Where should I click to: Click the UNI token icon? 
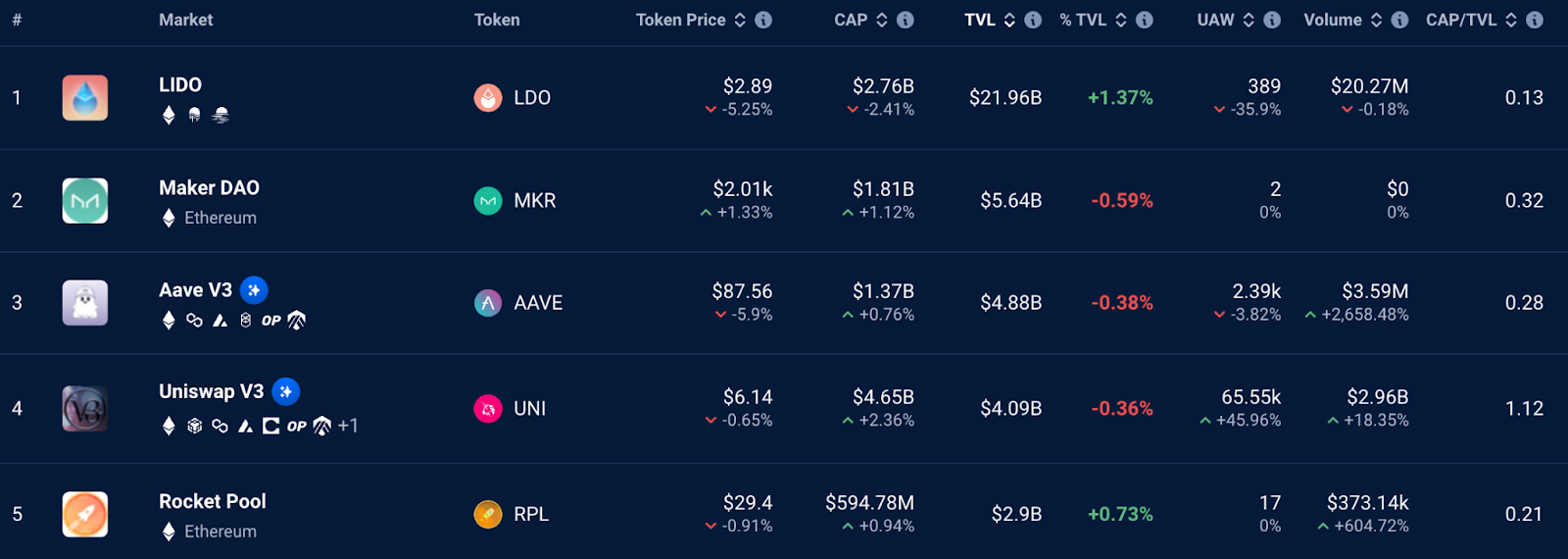click(x=488, y=409)
